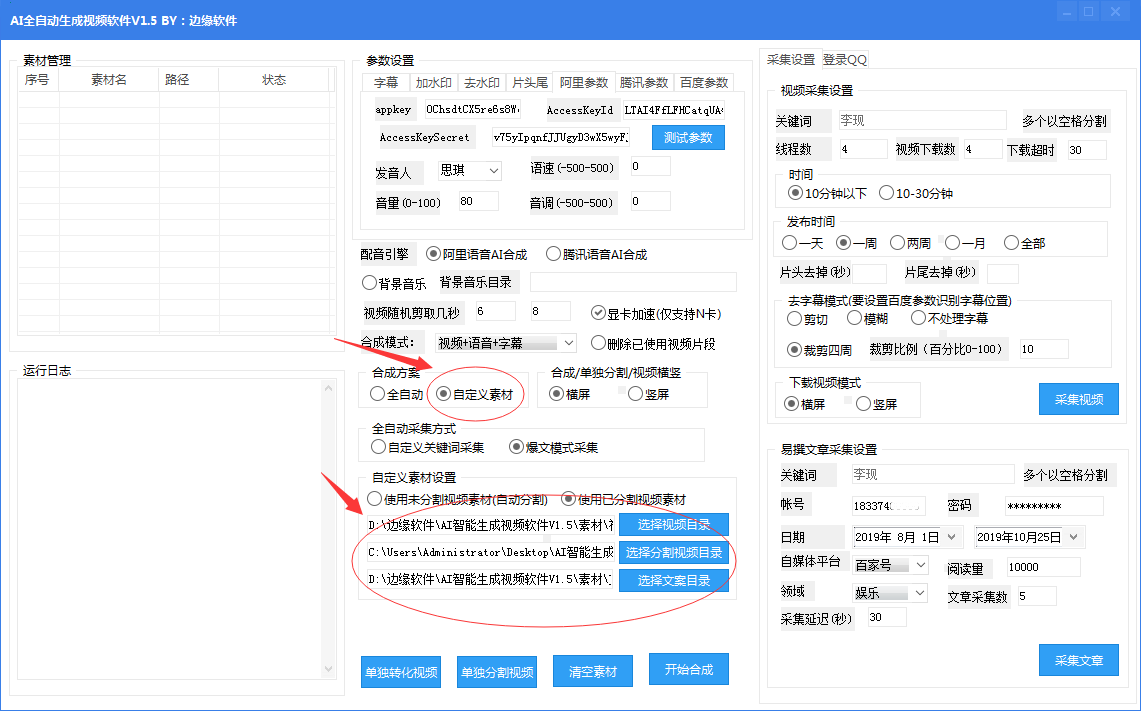
Task: Select 自定义素材 radio button
Action: (474, 394)
